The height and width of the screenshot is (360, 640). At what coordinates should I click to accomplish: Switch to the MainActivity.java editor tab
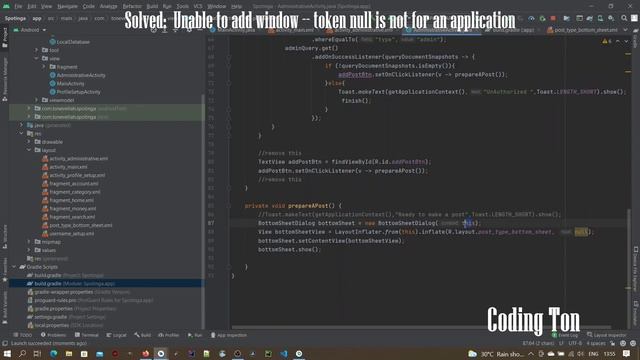[233, 30]
